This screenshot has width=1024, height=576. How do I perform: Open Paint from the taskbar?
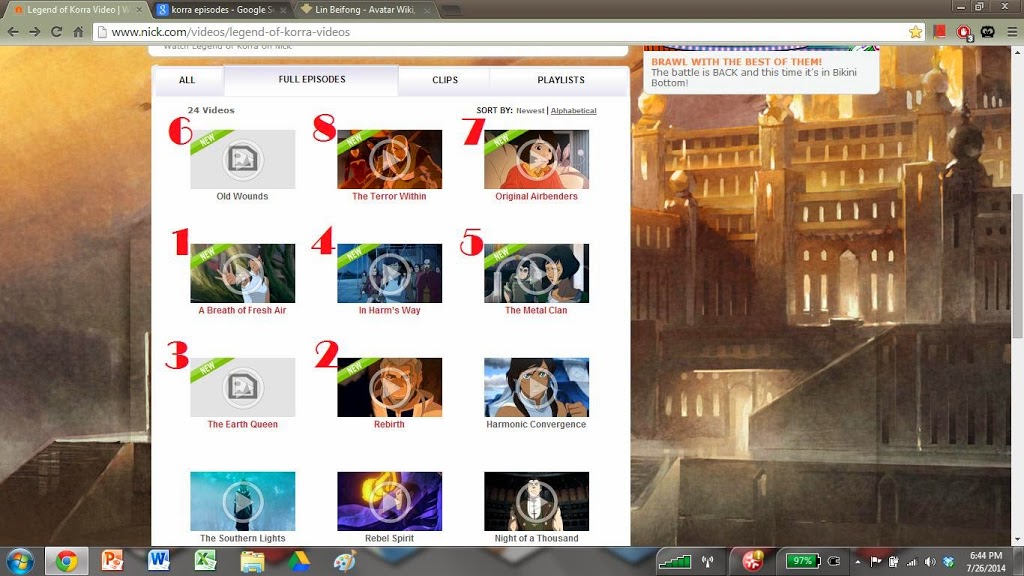click(345, 561)
